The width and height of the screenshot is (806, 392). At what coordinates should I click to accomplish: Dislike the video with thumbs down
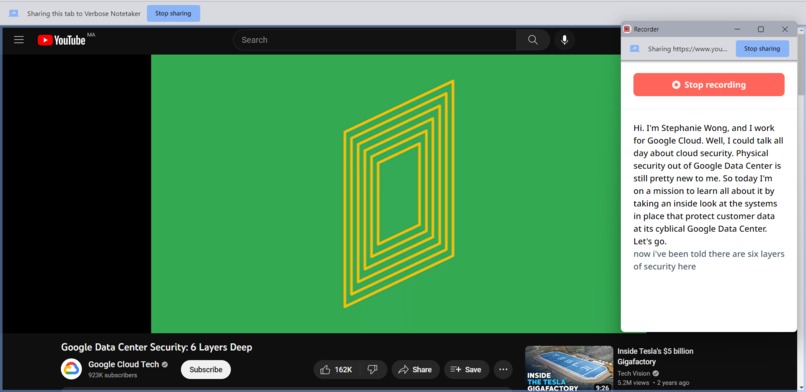pos(373,369)
